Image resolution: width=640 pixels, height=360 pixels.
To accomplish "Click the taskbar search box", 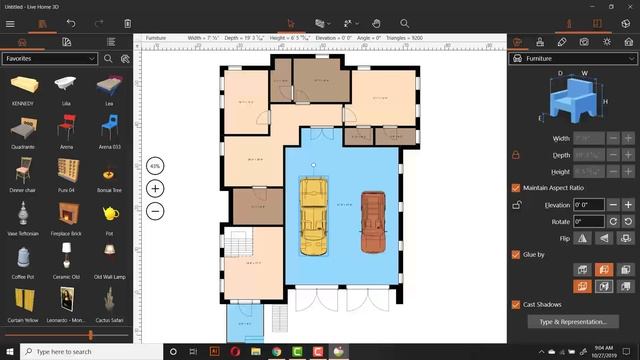I will point(91,351).
